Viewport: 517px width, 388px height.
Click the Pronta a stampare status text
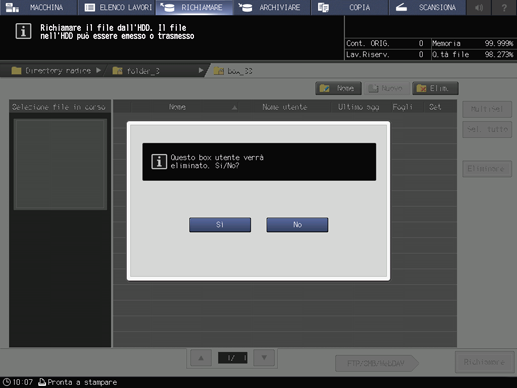(82, 382)
